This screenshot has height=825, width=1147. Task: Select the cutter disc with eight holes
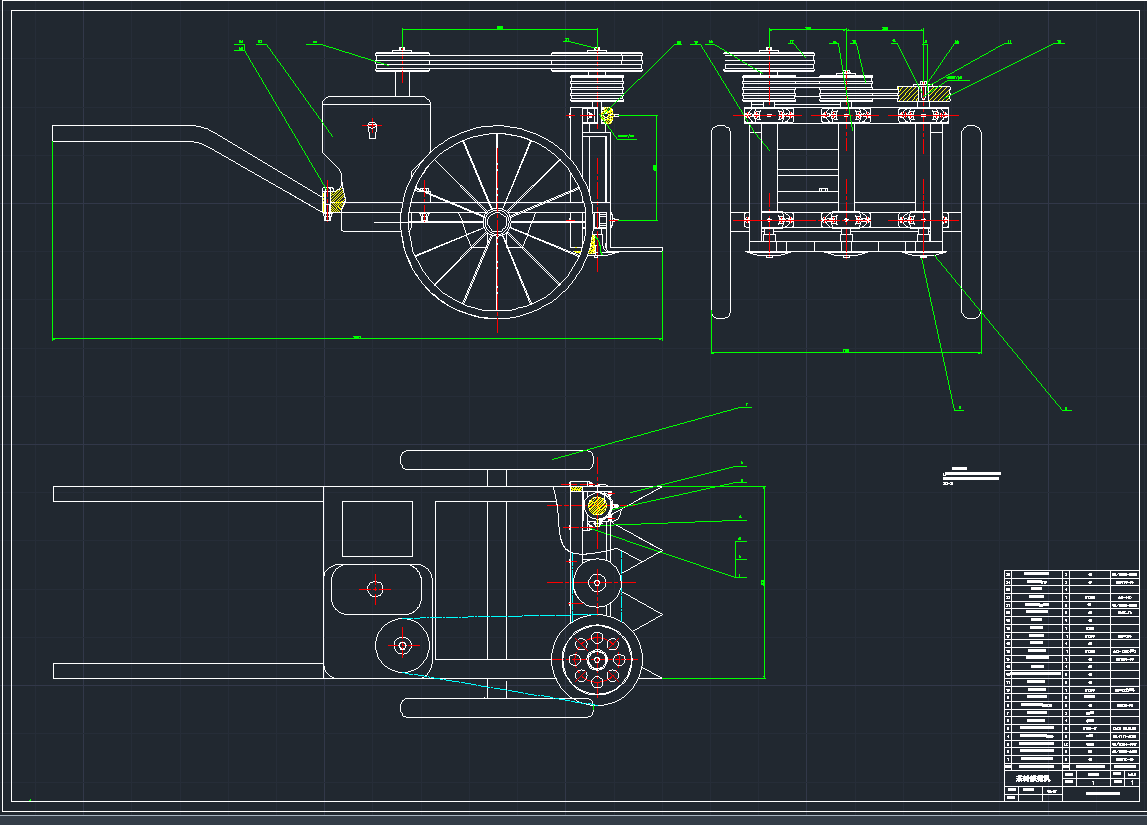click(x=597, y=660)
